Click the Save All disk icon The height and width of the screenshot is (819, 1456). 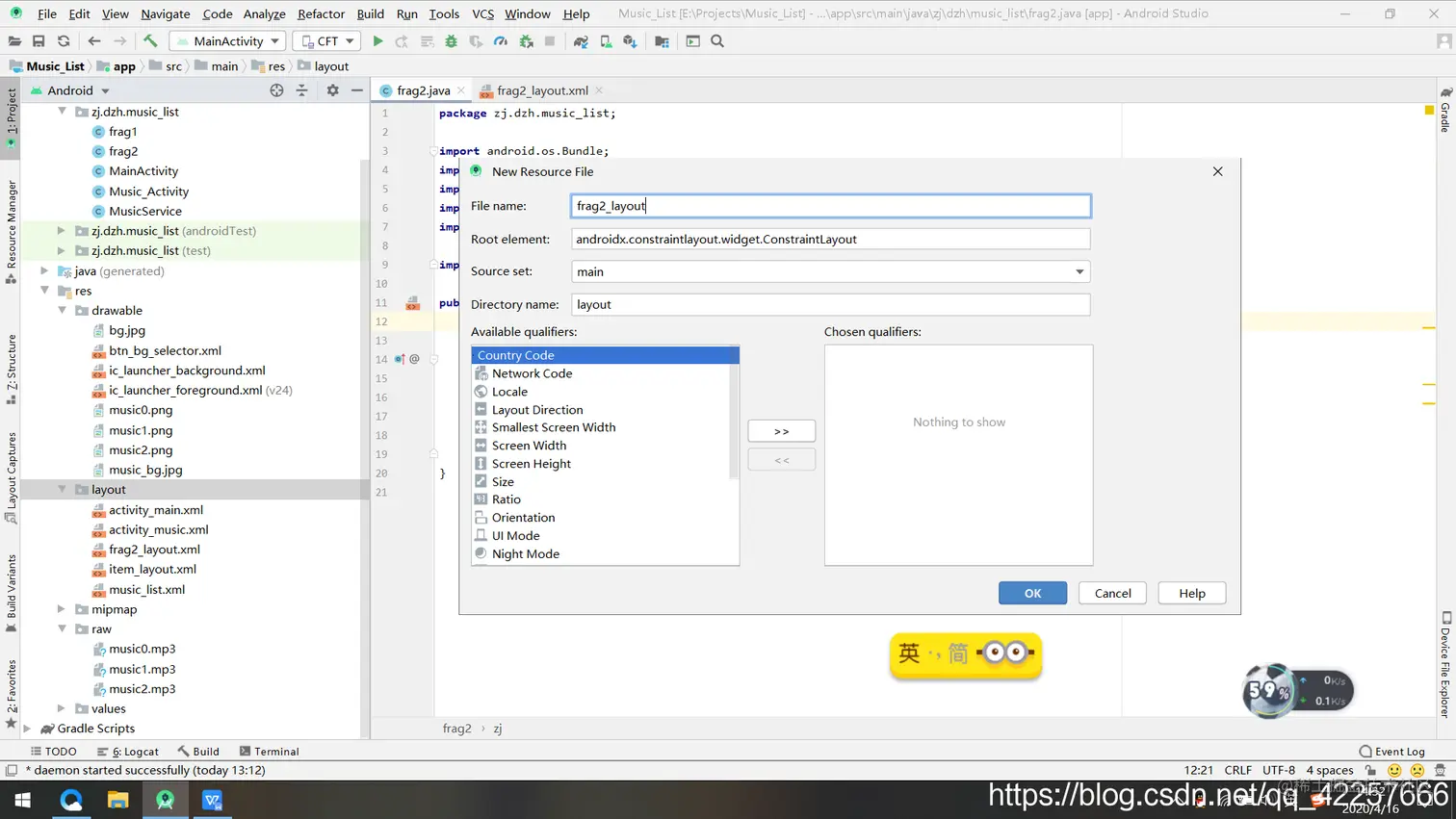coord(39,41)
